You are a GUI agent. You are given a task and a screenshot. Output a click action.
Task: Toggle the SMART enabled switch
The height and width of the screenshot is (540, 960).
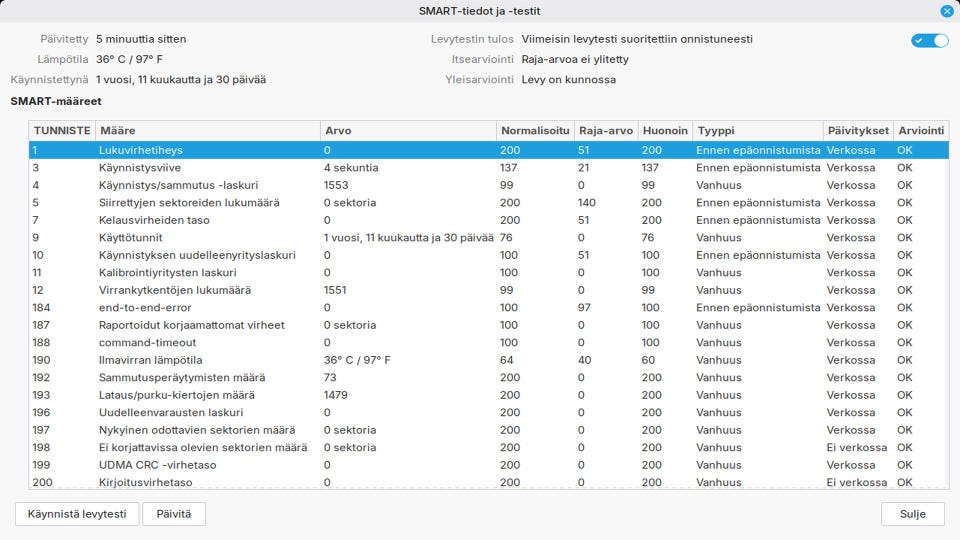tap(929, 40)
